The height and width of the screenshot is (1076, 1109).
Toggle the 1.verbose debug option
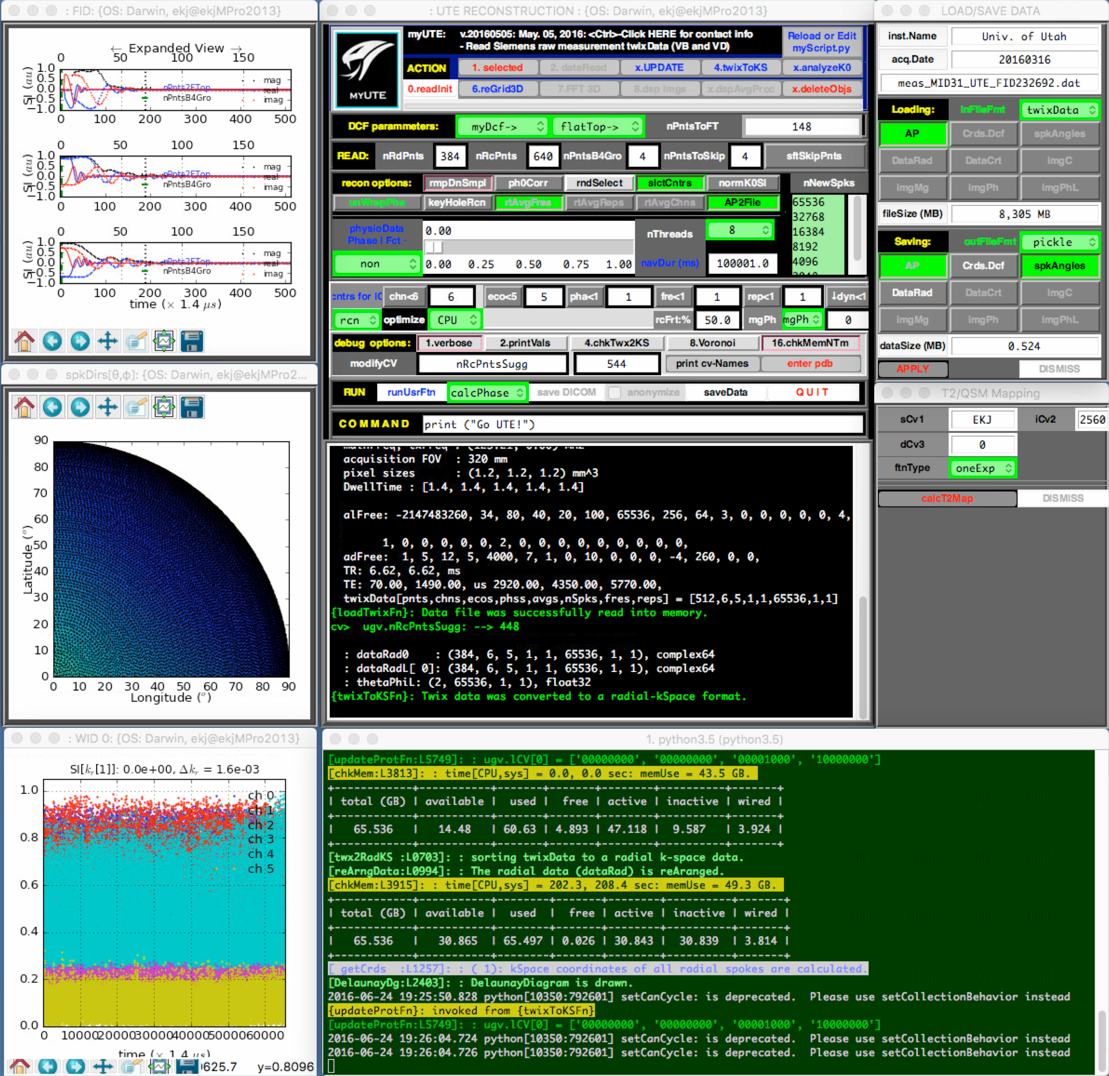click(447, 343)
